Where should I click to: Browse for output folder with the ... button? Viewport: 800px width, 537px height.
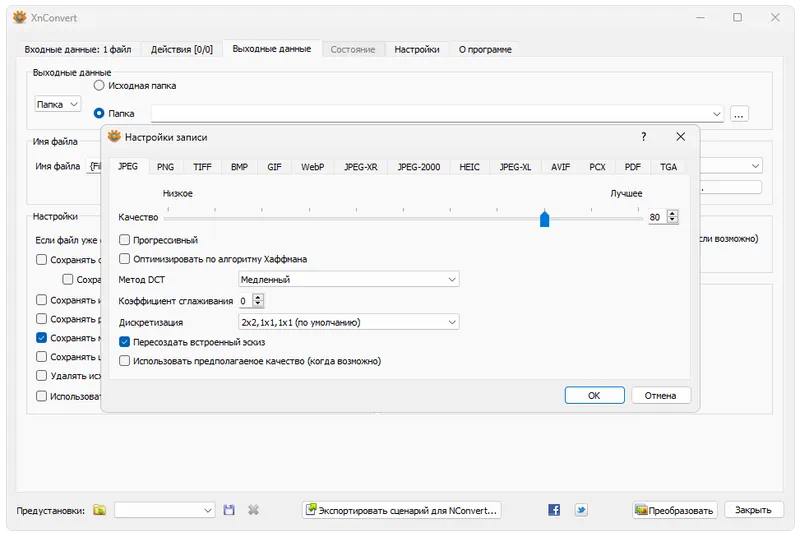739,113
